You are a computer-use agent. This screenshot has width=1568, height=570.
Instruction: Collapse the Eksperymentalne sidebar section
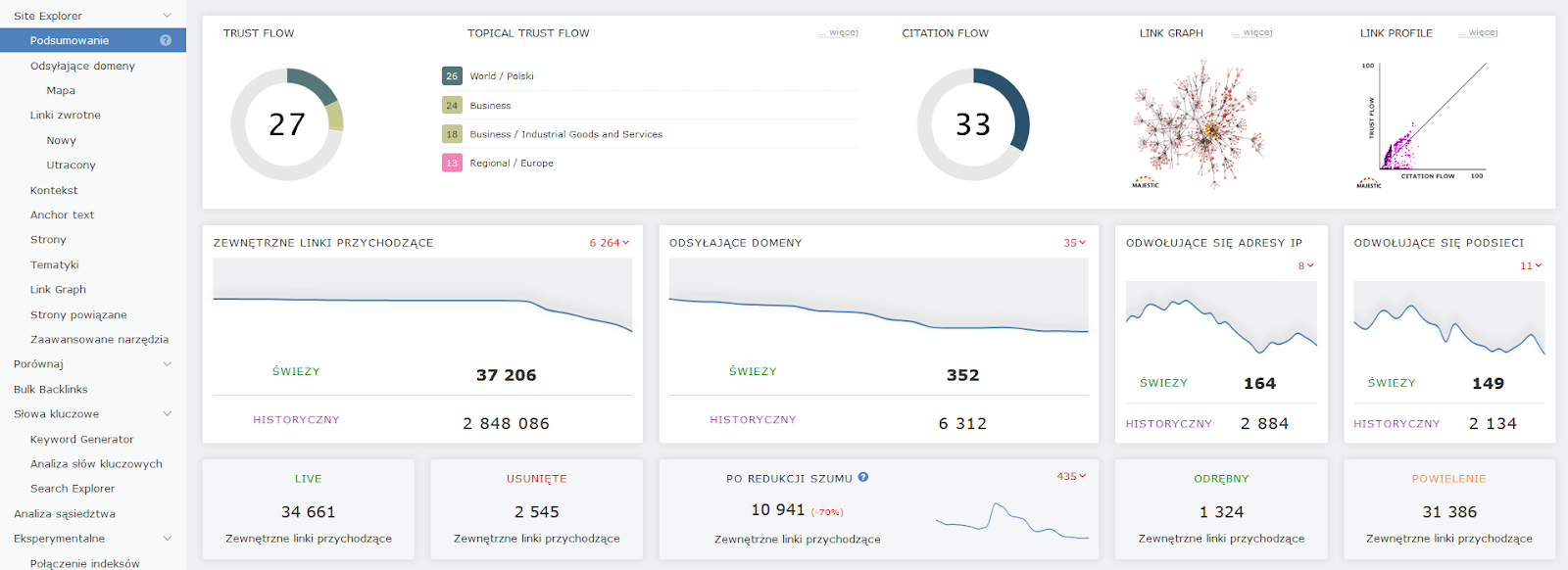(x=167, y=539)
